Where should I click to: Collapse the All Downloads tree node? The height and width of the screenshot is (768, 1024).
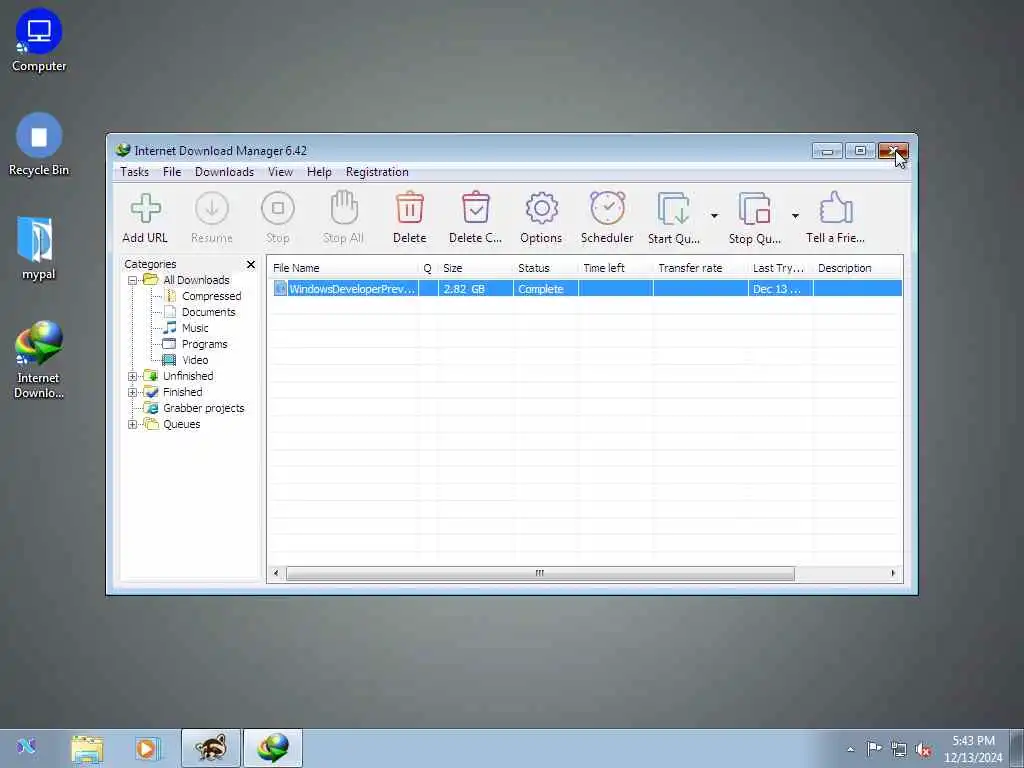tap(133, 280)
